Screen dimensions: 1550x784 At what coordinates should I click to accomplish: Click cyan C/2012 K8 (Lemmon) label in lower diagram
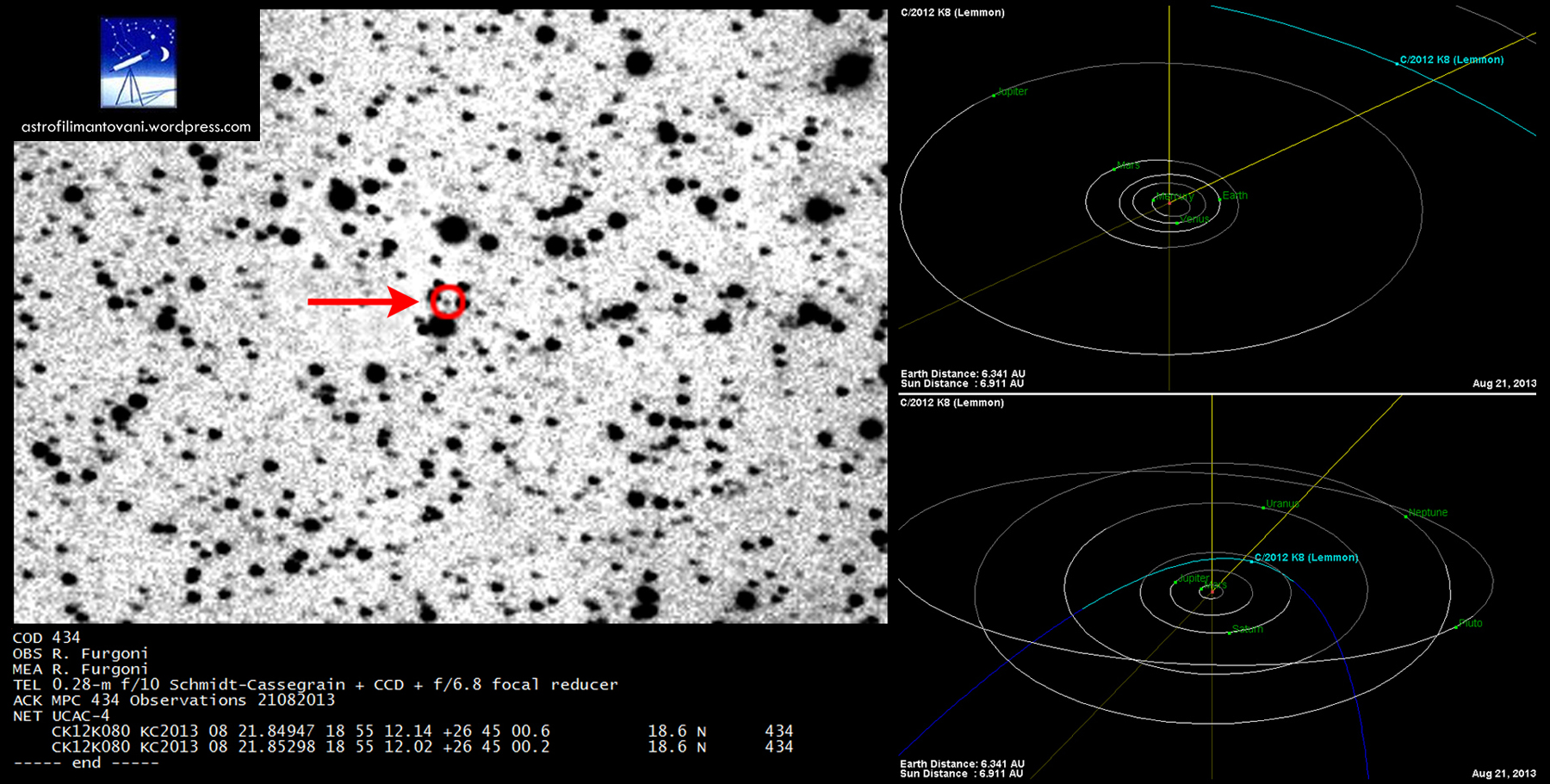click(1306, 558)
